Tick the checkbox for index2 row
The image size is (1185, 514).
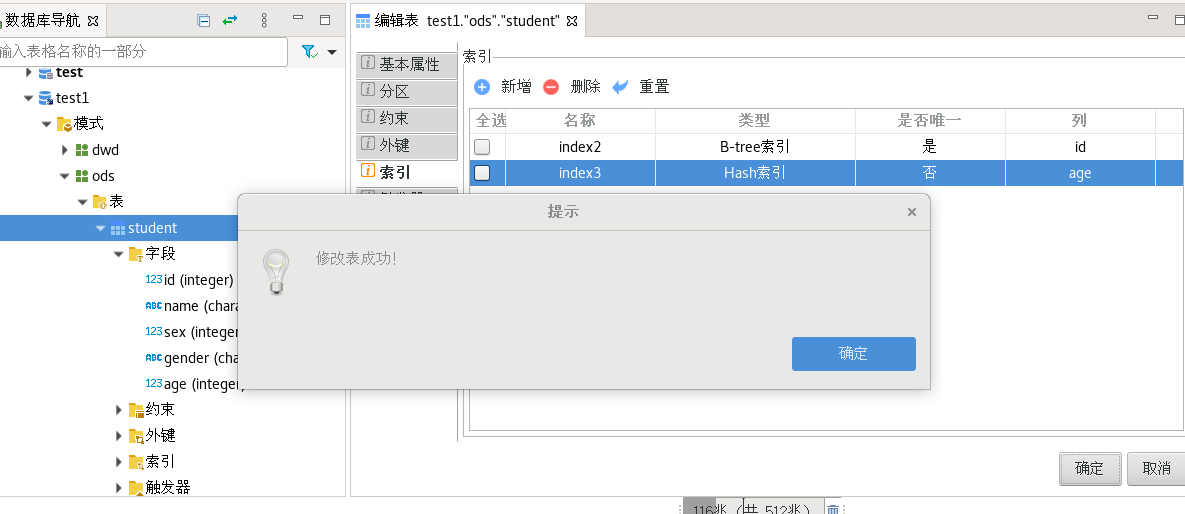[482, 147]
